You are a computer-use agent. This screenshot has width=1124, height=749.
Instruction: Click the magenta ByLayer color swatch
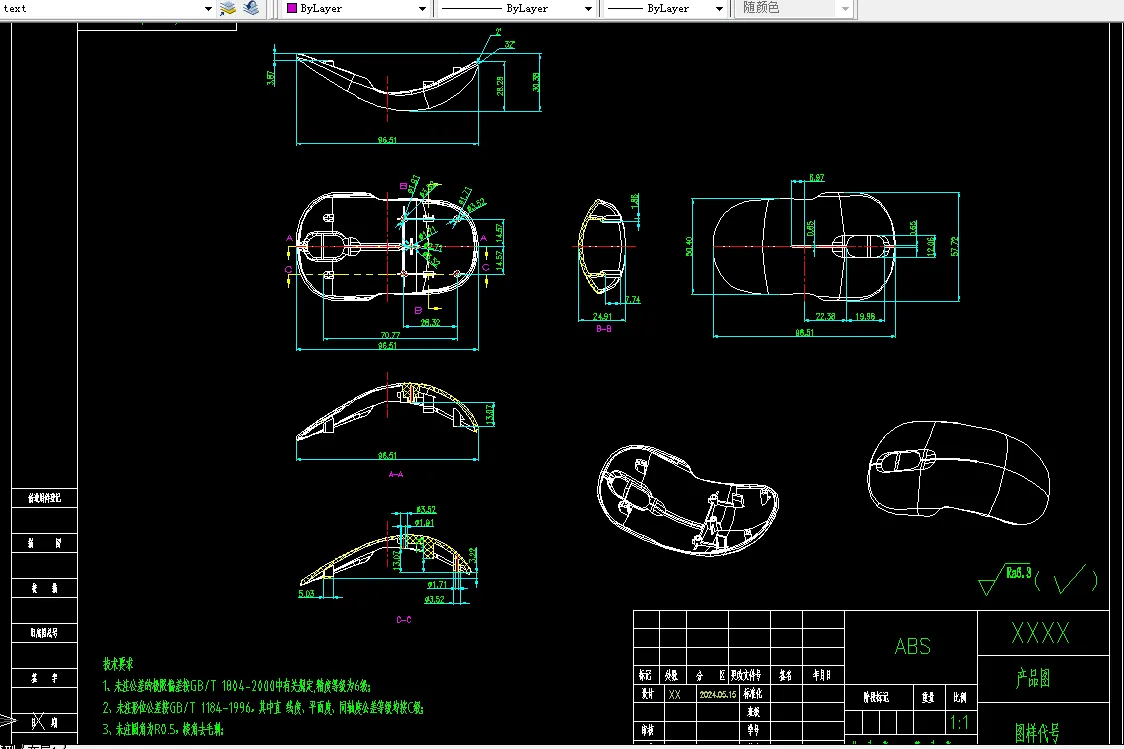click(292, 9)
